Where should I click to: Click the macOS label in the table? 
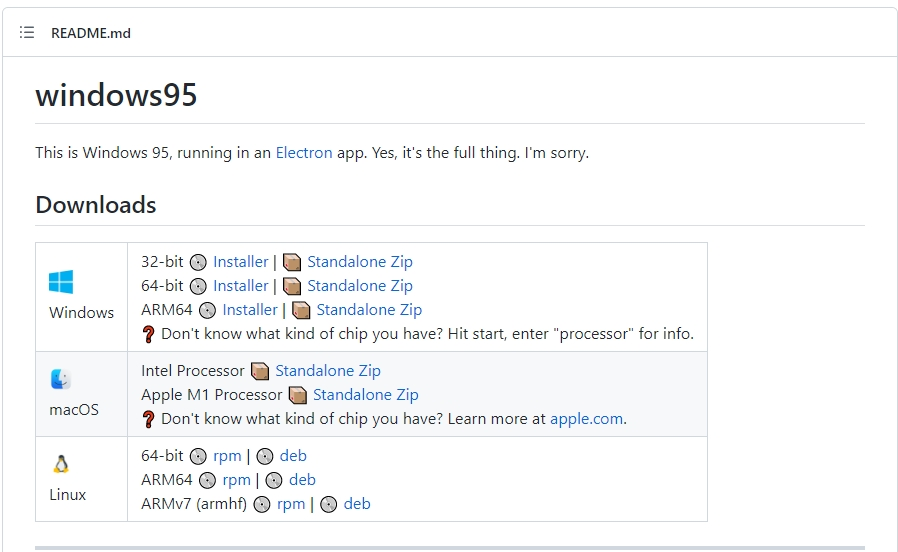(74, 410)
